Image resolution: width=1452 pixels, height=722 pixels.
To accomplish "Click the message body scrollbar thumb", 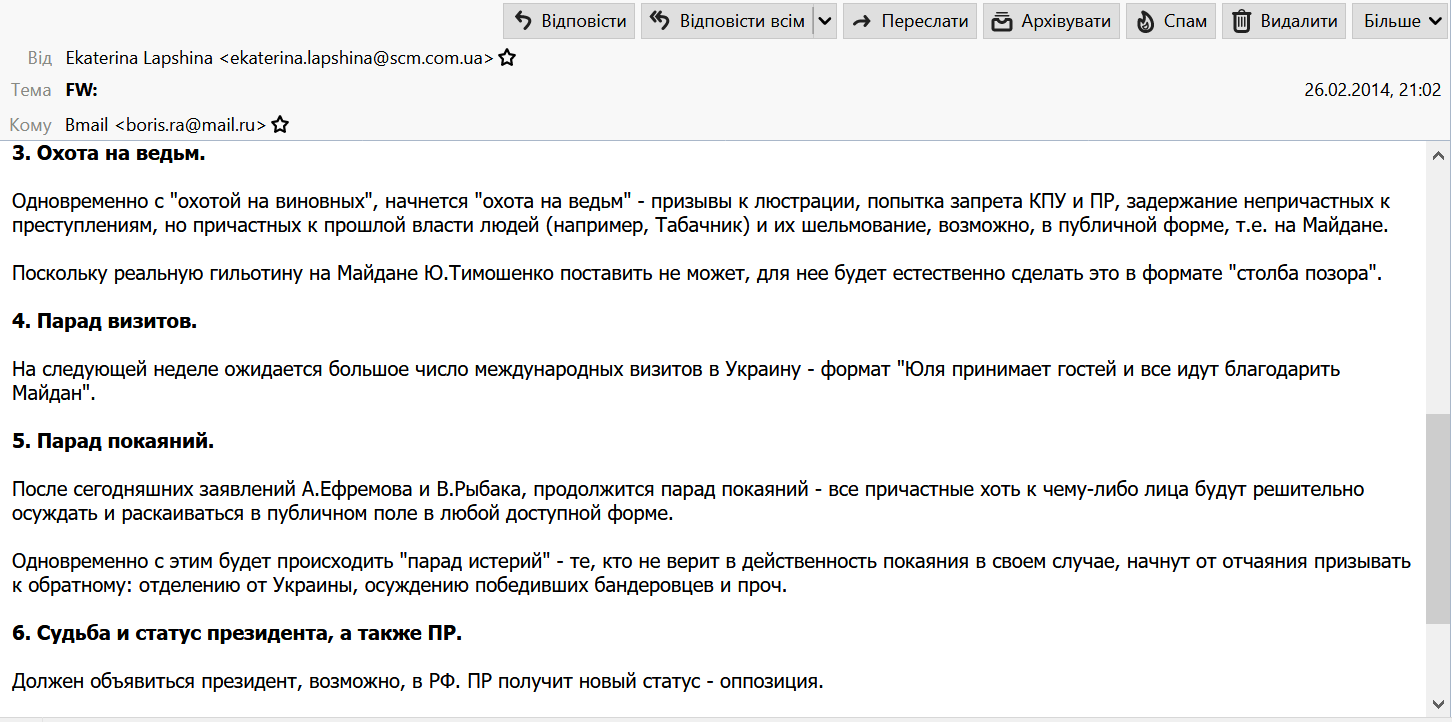I will pos(1437,518).
